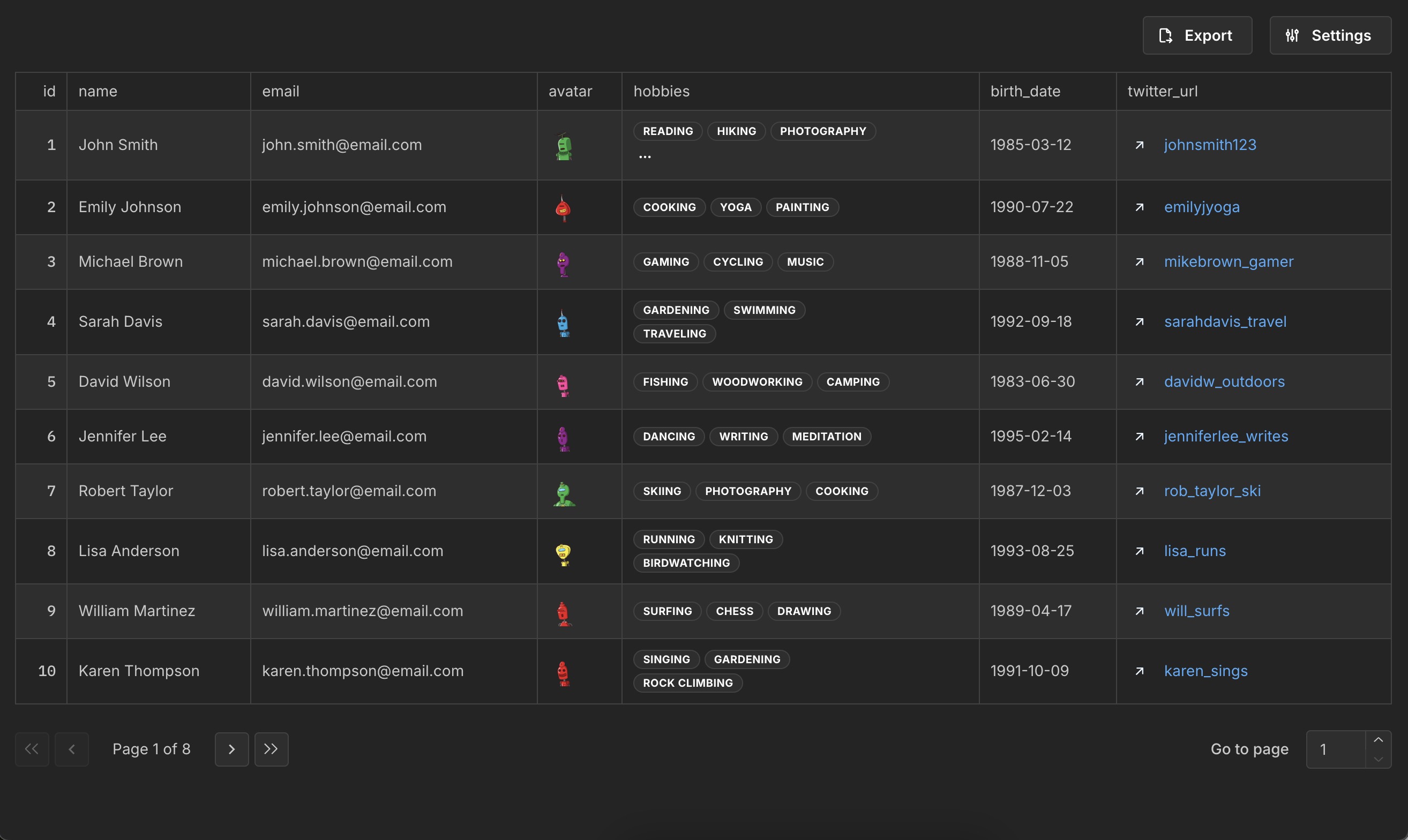Click Lisa Anderson's yellow robot avatar
The height and width of the screenshot is (840, 1408).
(563, 553)
